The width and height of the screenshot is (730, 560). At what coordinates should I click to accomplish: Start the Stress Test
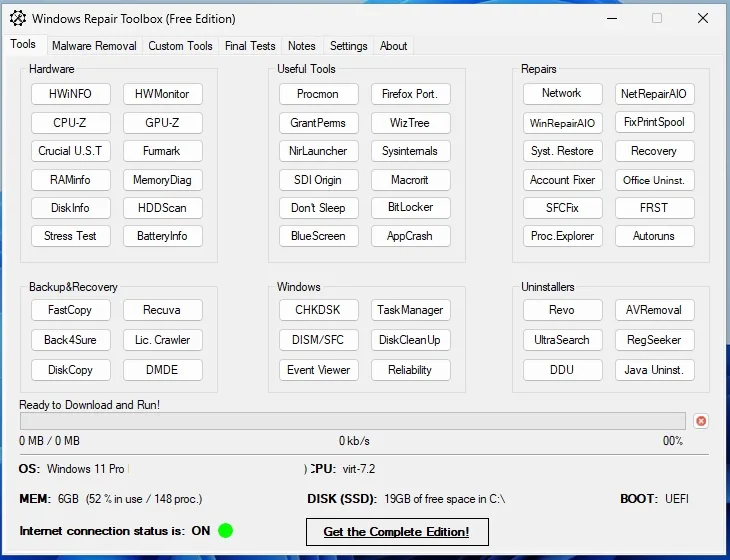click(x=71, y=236)
